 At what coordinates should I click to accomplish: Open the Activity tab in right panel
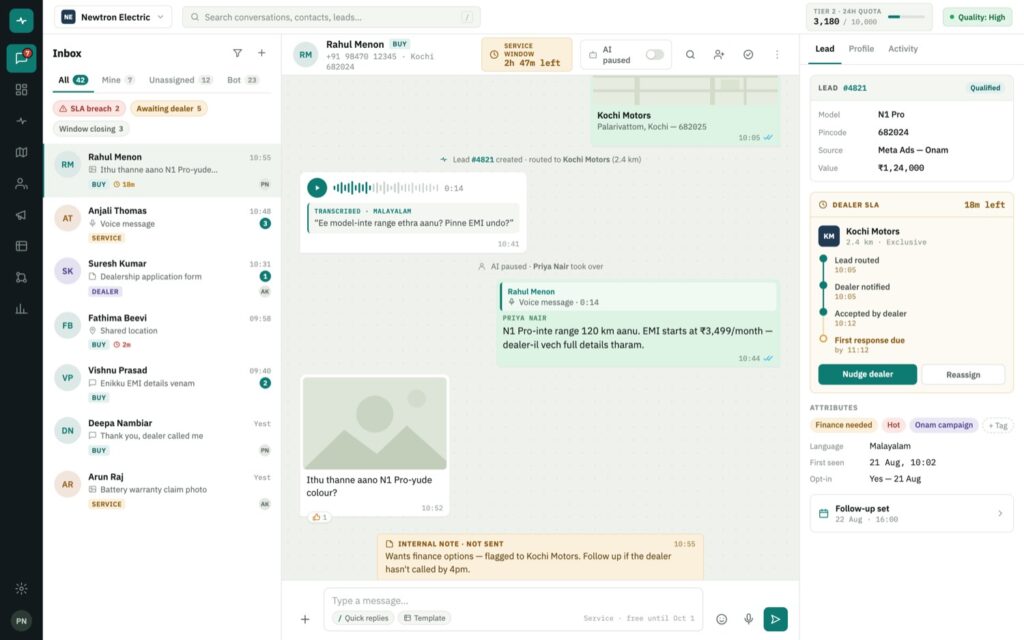(x=903, y=49)
